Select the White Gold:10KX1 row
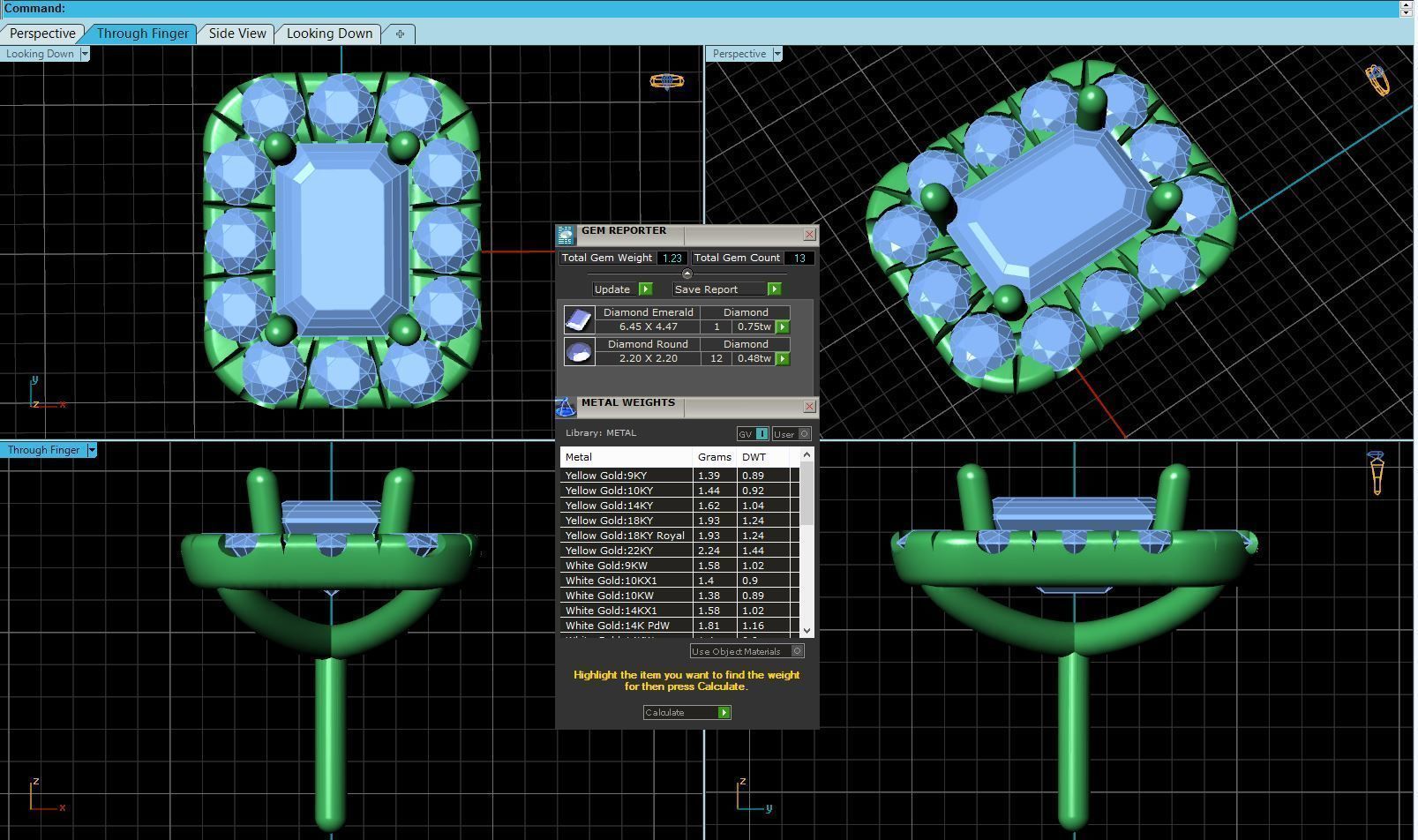This screenshot has height=840, width=1418. coord(679,581)
